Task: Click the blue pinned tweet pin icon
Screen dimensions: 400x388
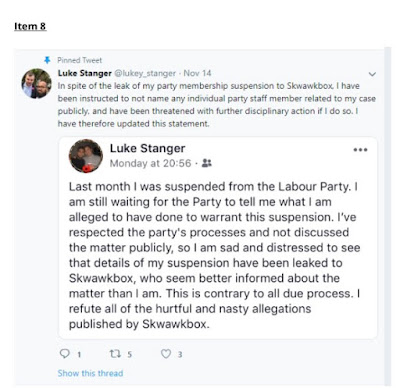Action: pos(47,60)
